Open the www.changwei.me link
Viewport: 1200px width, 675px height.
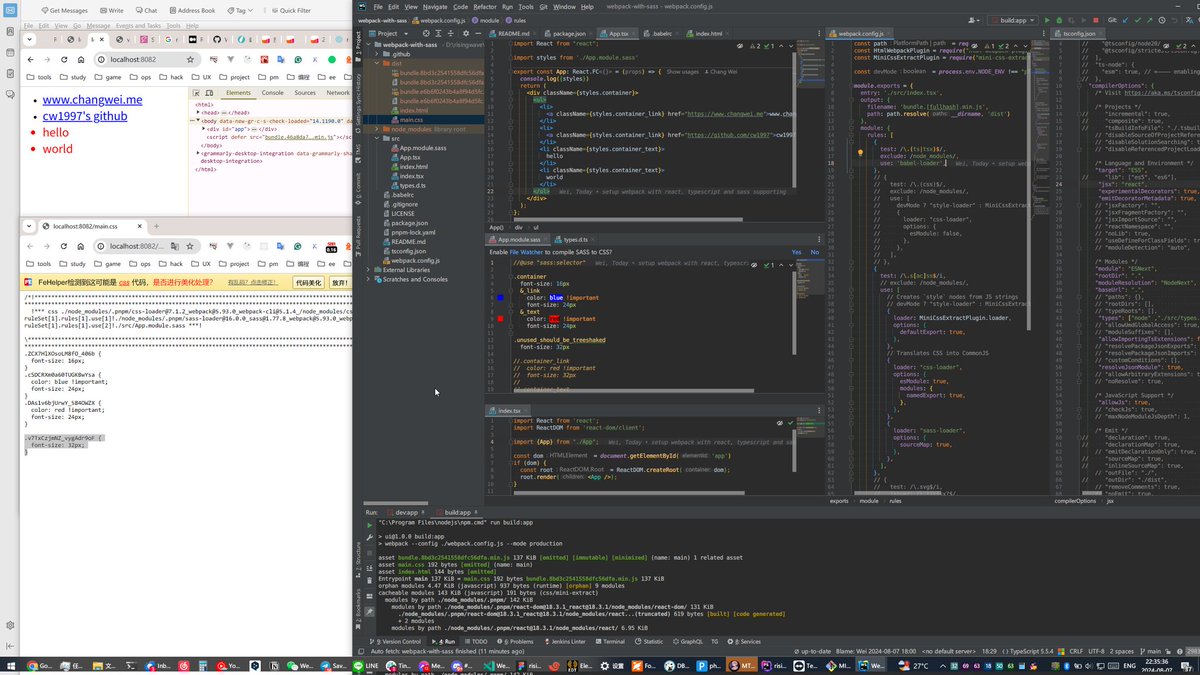[92, 100]
